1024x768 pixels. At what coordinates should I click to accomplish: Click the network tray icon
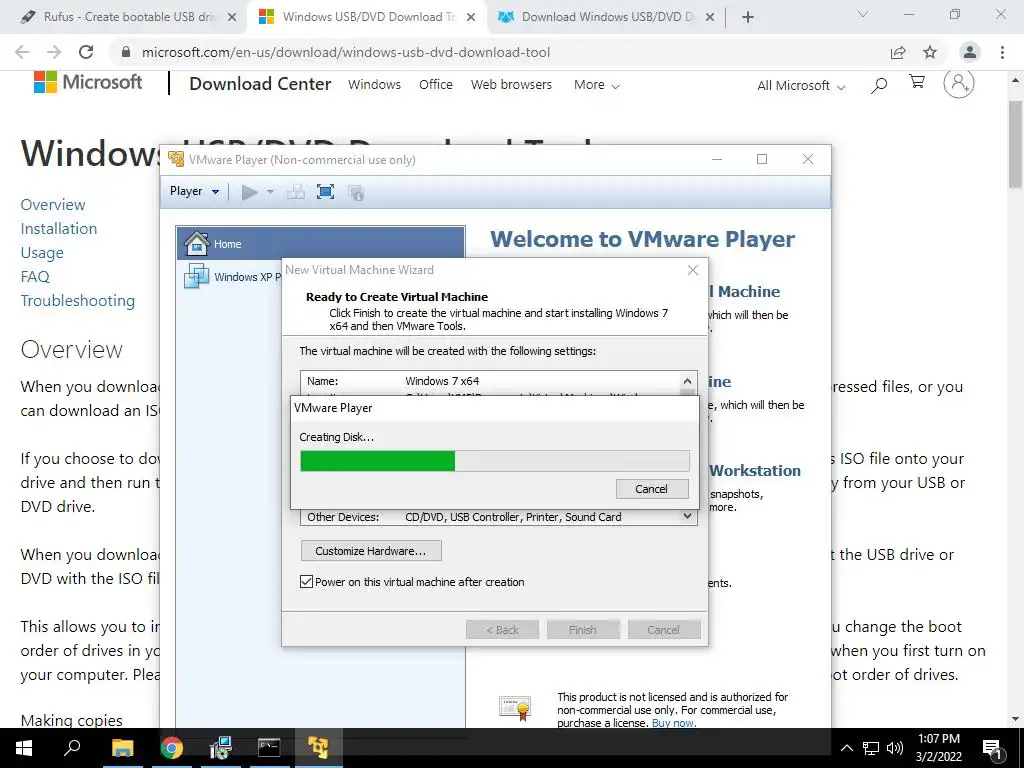[871, 748]
